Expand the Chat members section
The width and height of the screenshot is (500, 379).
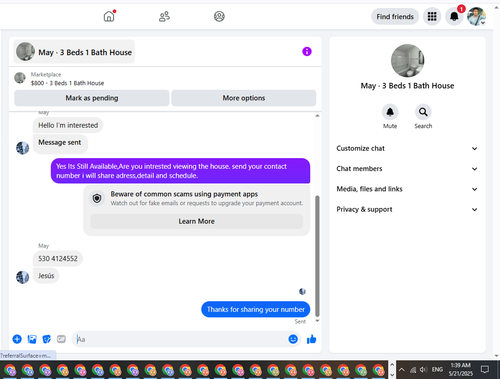point(407,169)
